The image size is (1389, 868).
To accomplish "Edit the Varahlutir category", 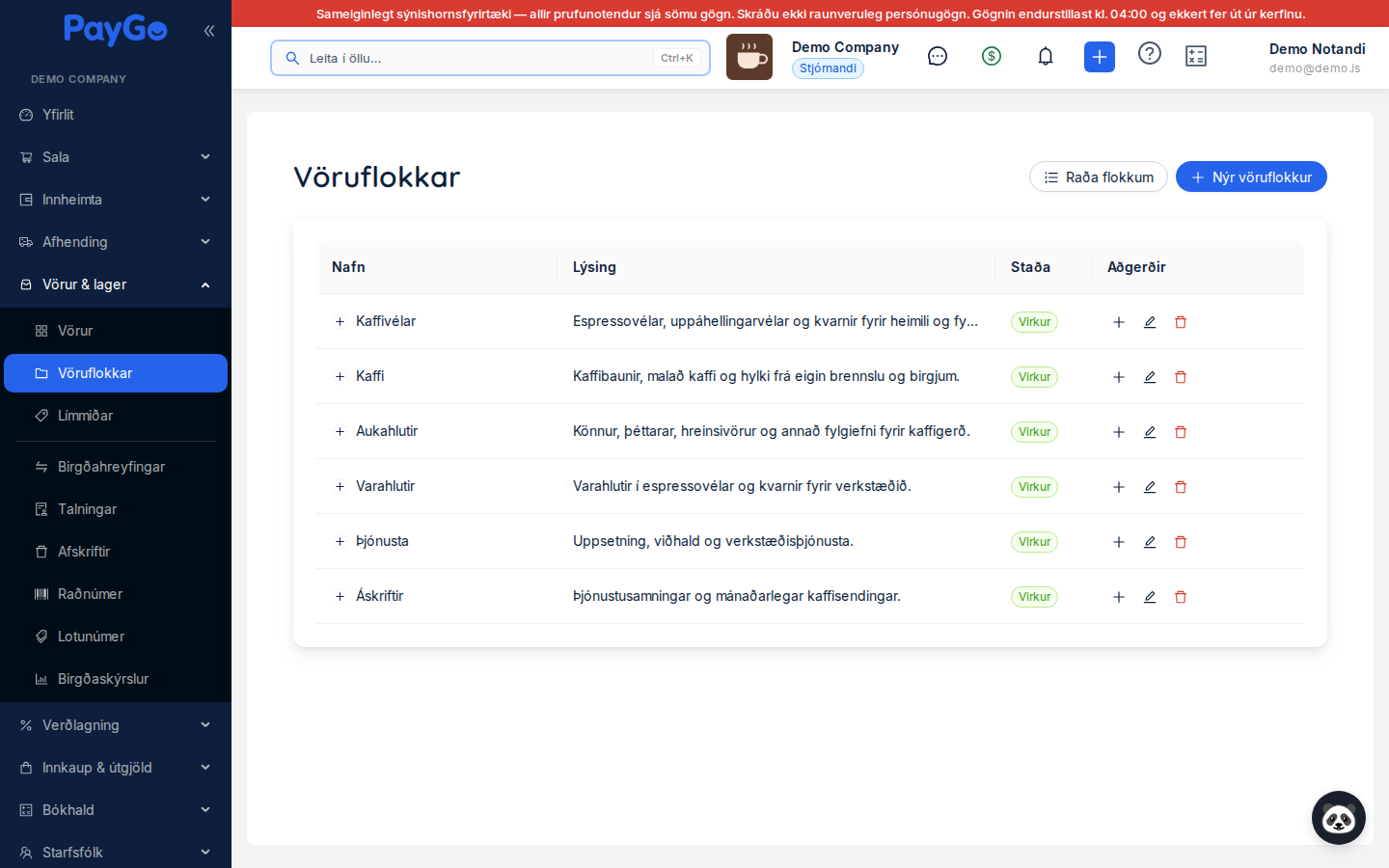I will tap(1150, 487).
